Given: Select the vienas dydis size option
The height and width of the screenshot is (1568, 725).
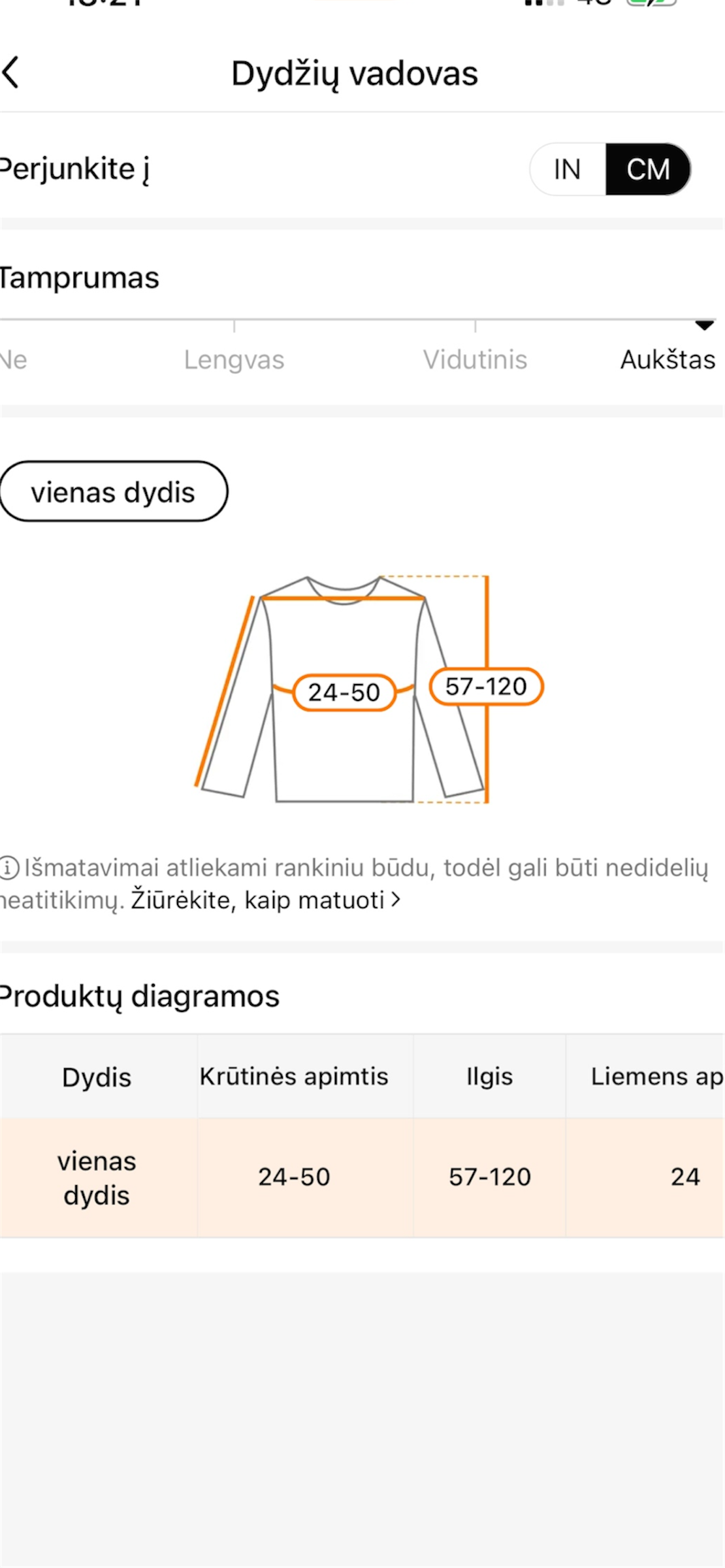Looking at the screenshot, I should 114,491.
